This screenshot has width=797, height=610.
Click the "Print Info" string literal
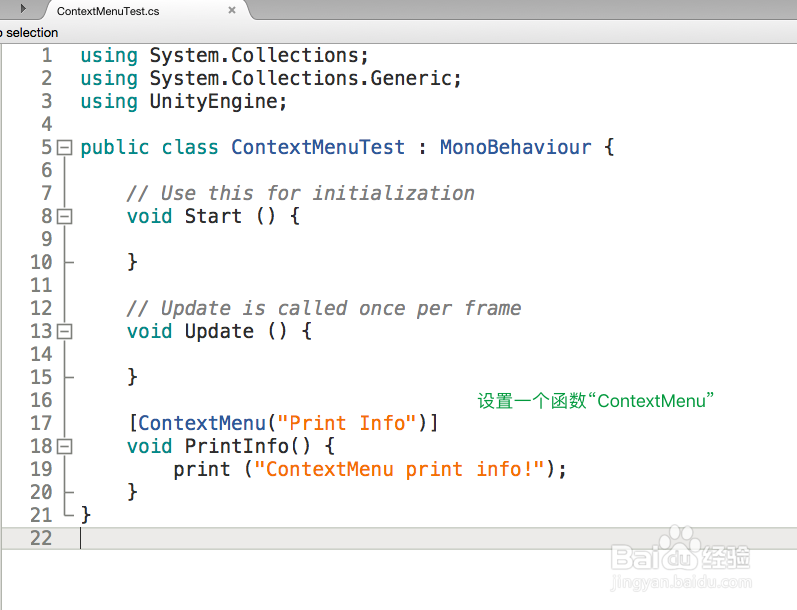[x=348, y=423]
